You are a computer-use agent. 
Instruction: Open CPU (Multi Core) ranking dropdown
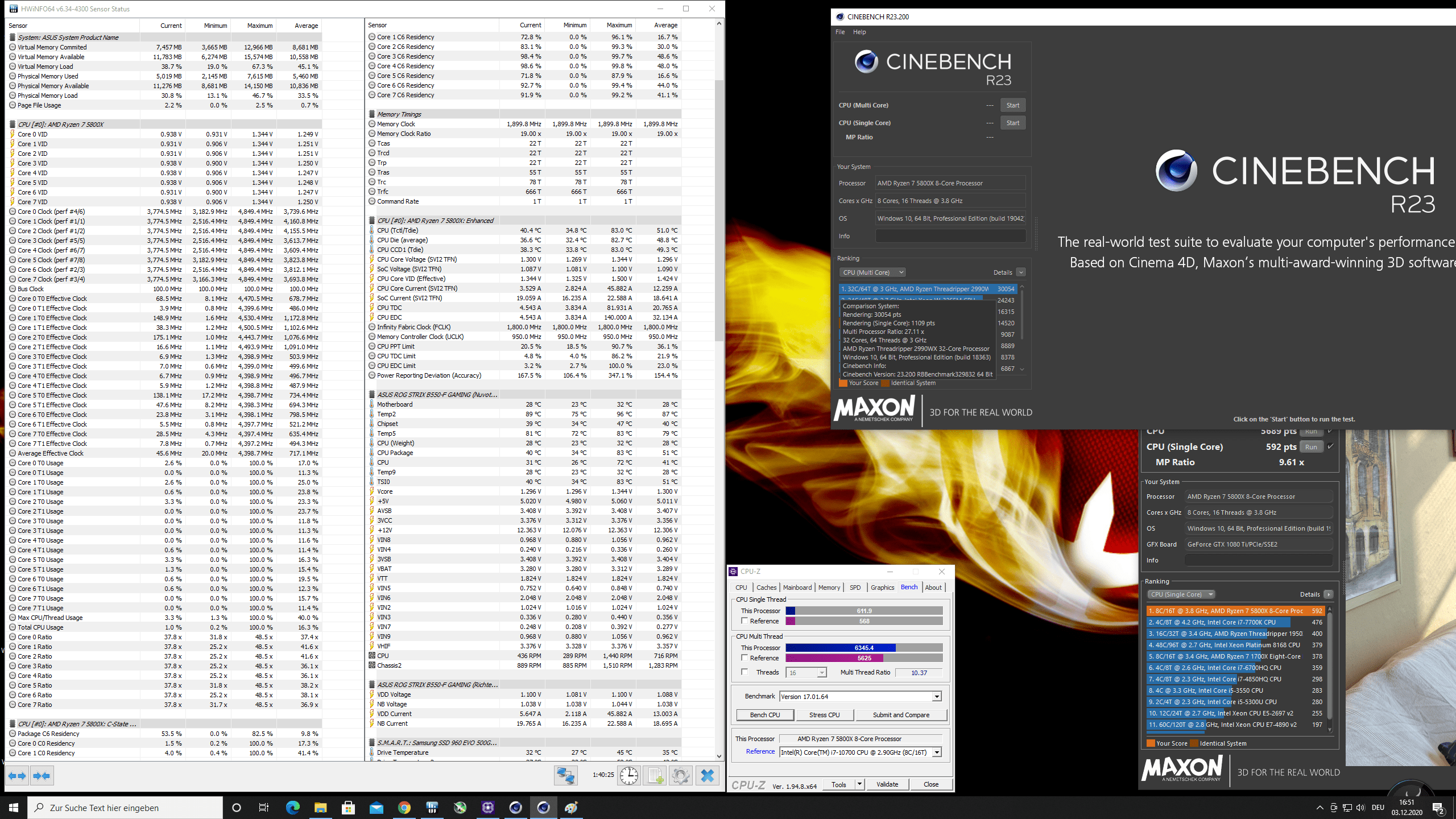873,272
